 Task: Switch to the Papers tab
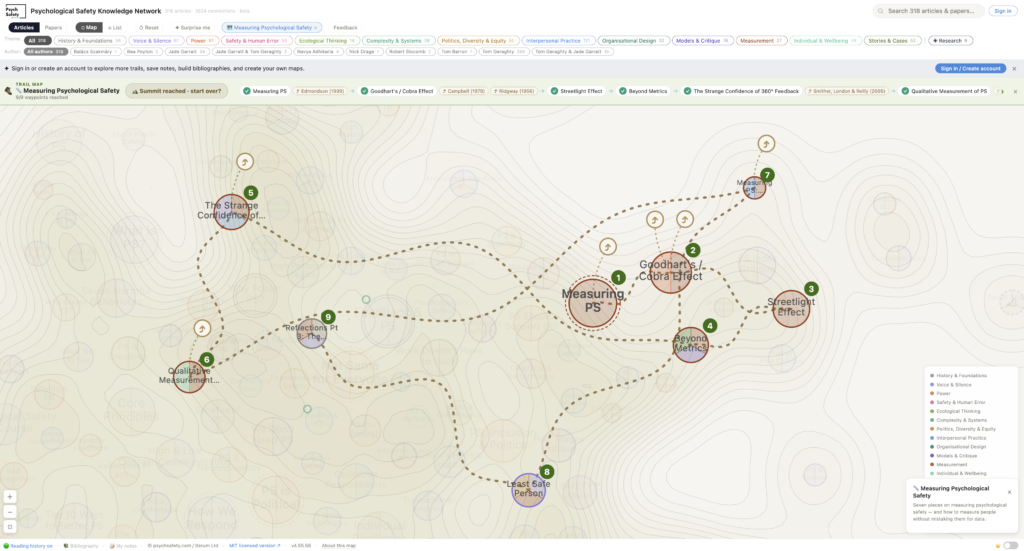click(54, 27)
